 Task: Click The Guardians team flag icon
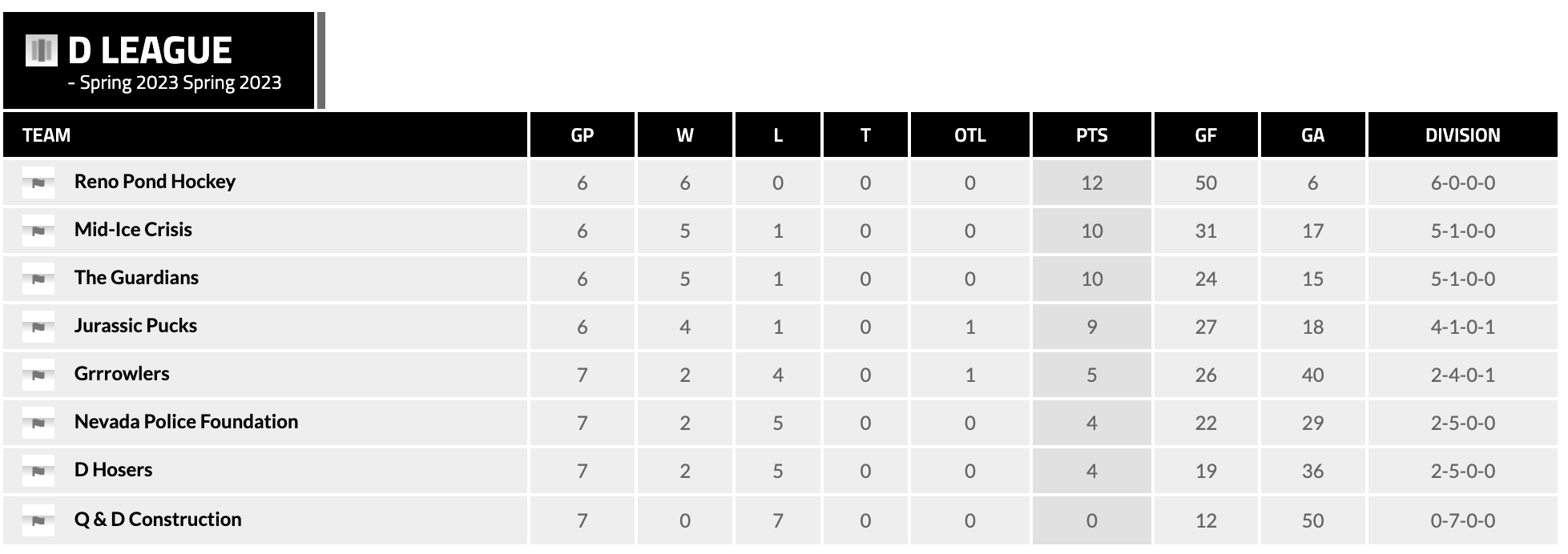38,279
